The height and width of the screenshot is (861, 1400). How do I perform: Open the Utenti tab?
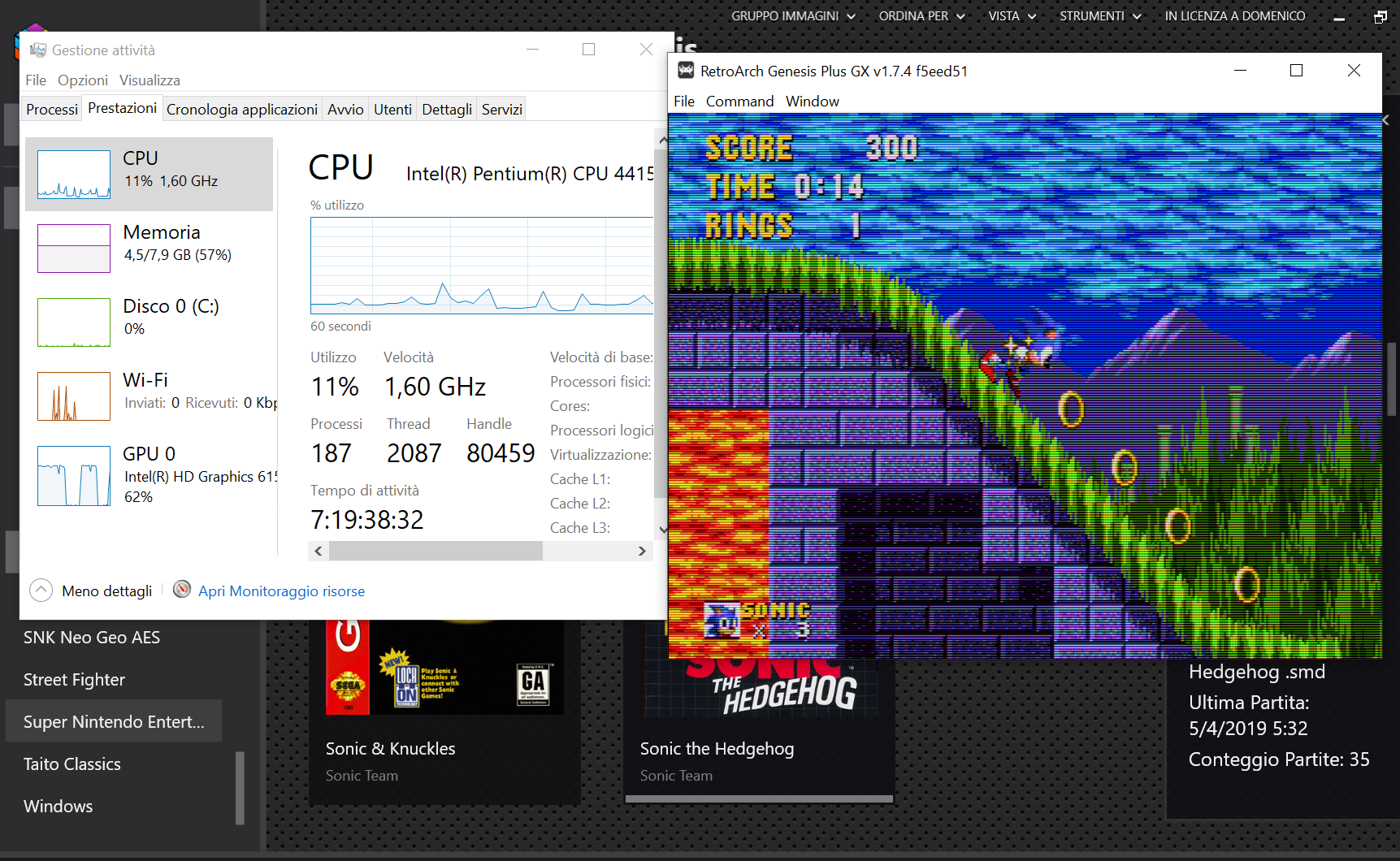click(x=392, y=109)
